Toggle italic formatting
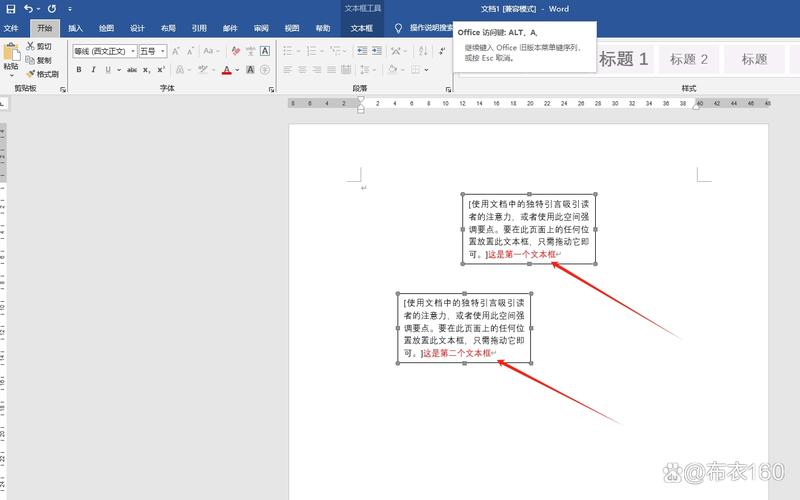This screenshot has width=800, height=500. point(93,69)
